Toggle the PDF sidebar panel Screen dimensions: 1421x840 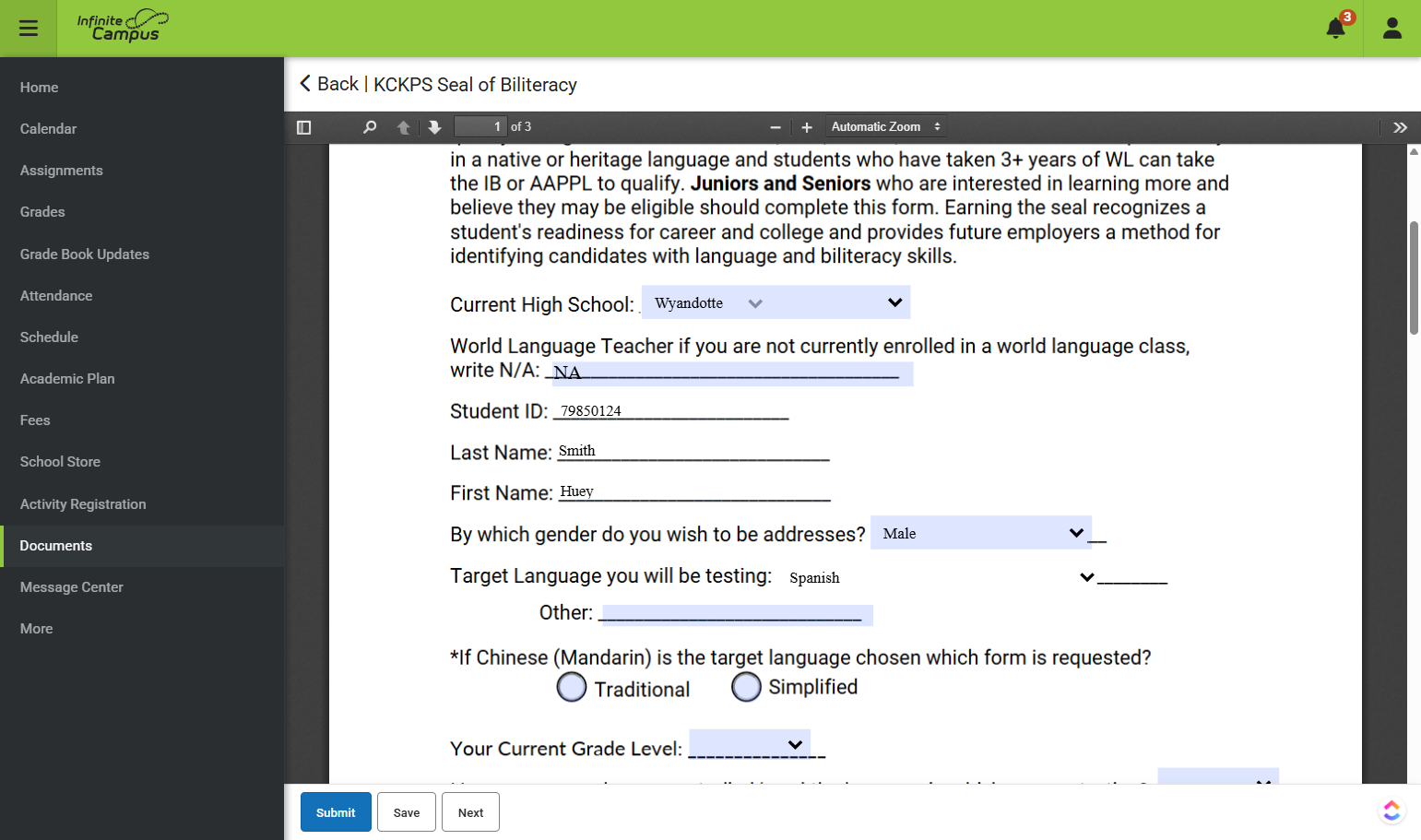[x=303, y=127]
